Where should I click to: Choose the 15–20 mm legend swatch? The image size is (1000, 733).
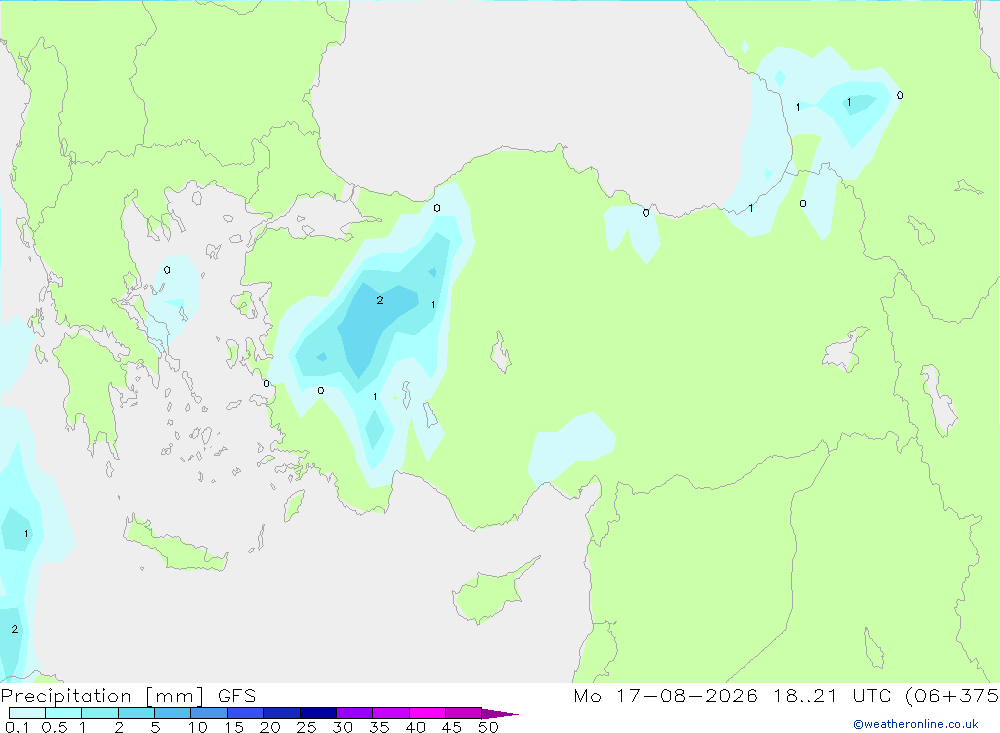(x=246, y=713)
